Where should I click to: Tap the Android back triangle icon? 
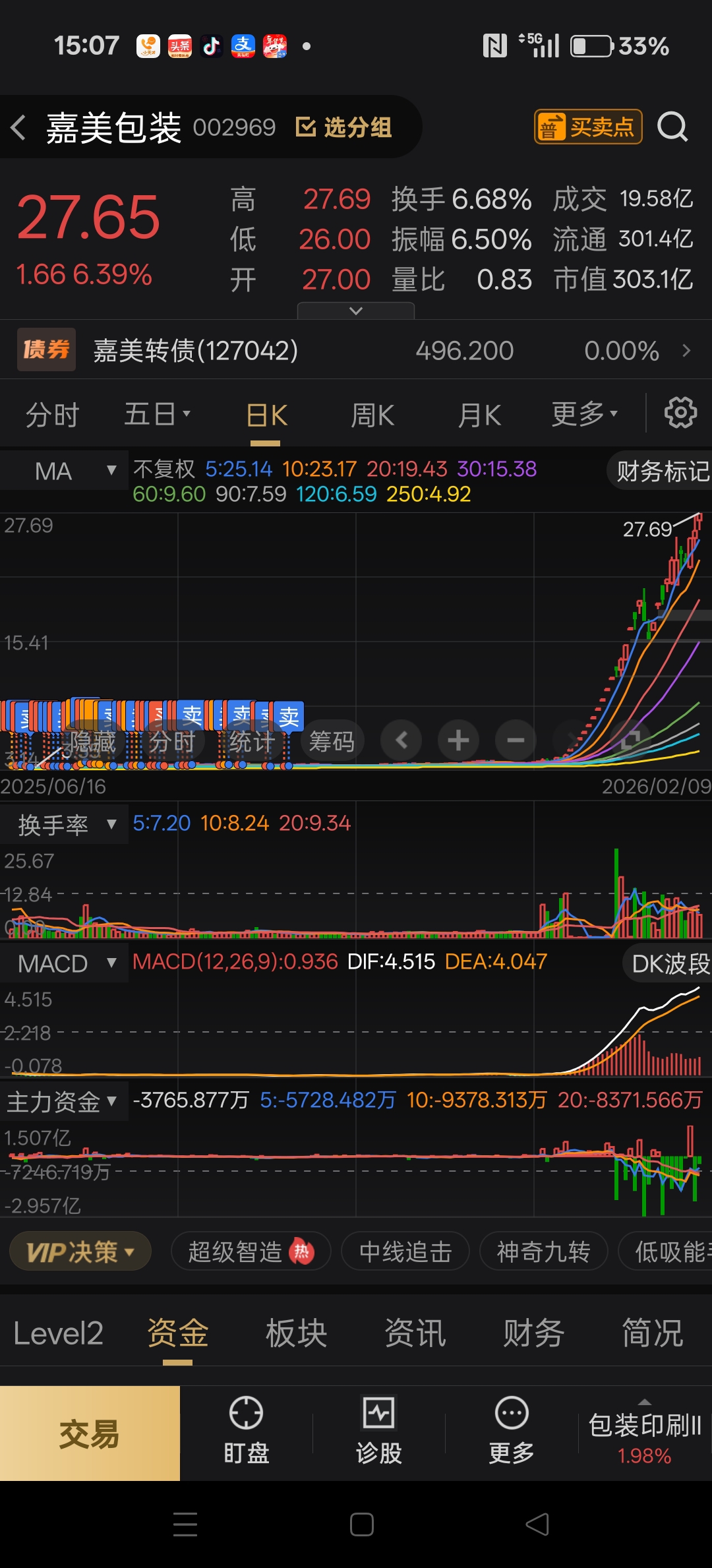coord(537,1524)
